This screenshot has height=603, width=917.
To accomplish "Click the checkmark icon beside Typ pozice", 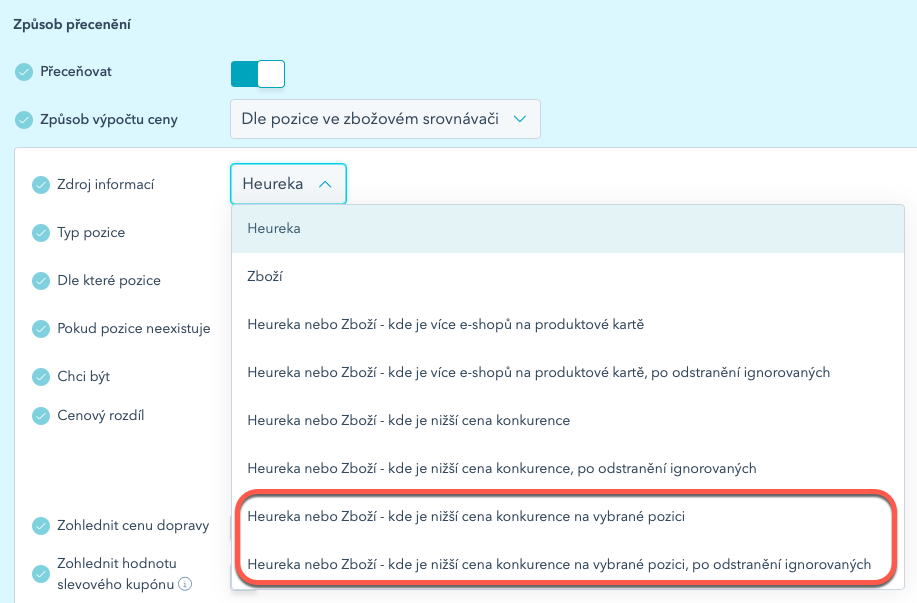I will (40, 232).
